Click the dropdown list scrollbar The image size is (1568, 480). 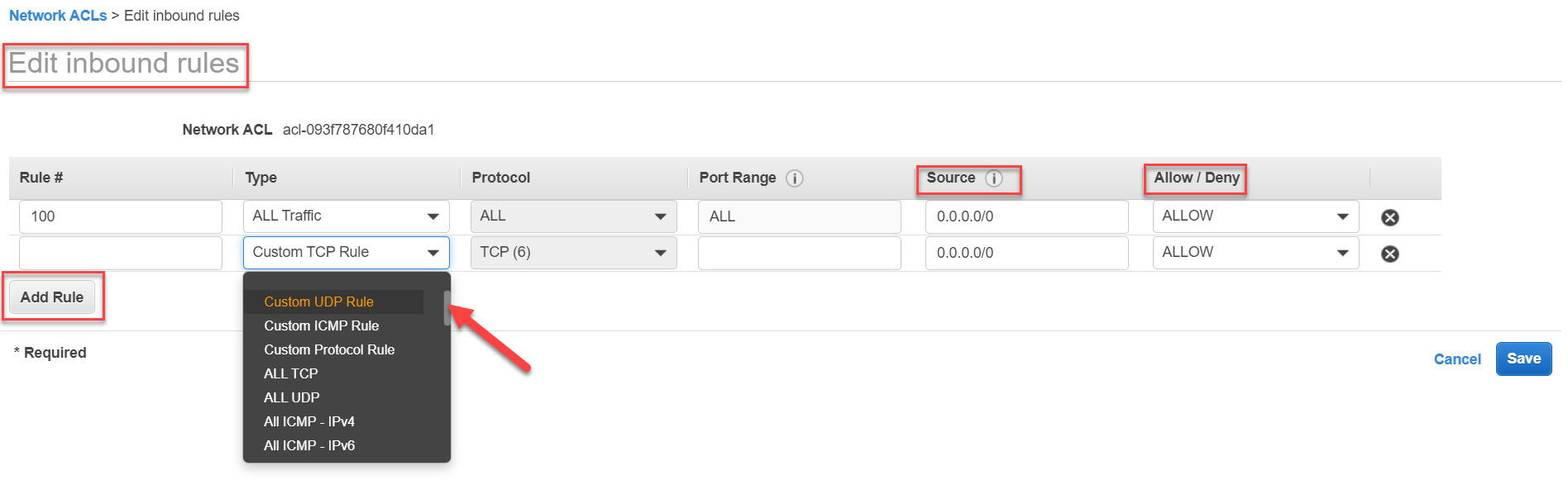tap(447, 308)
